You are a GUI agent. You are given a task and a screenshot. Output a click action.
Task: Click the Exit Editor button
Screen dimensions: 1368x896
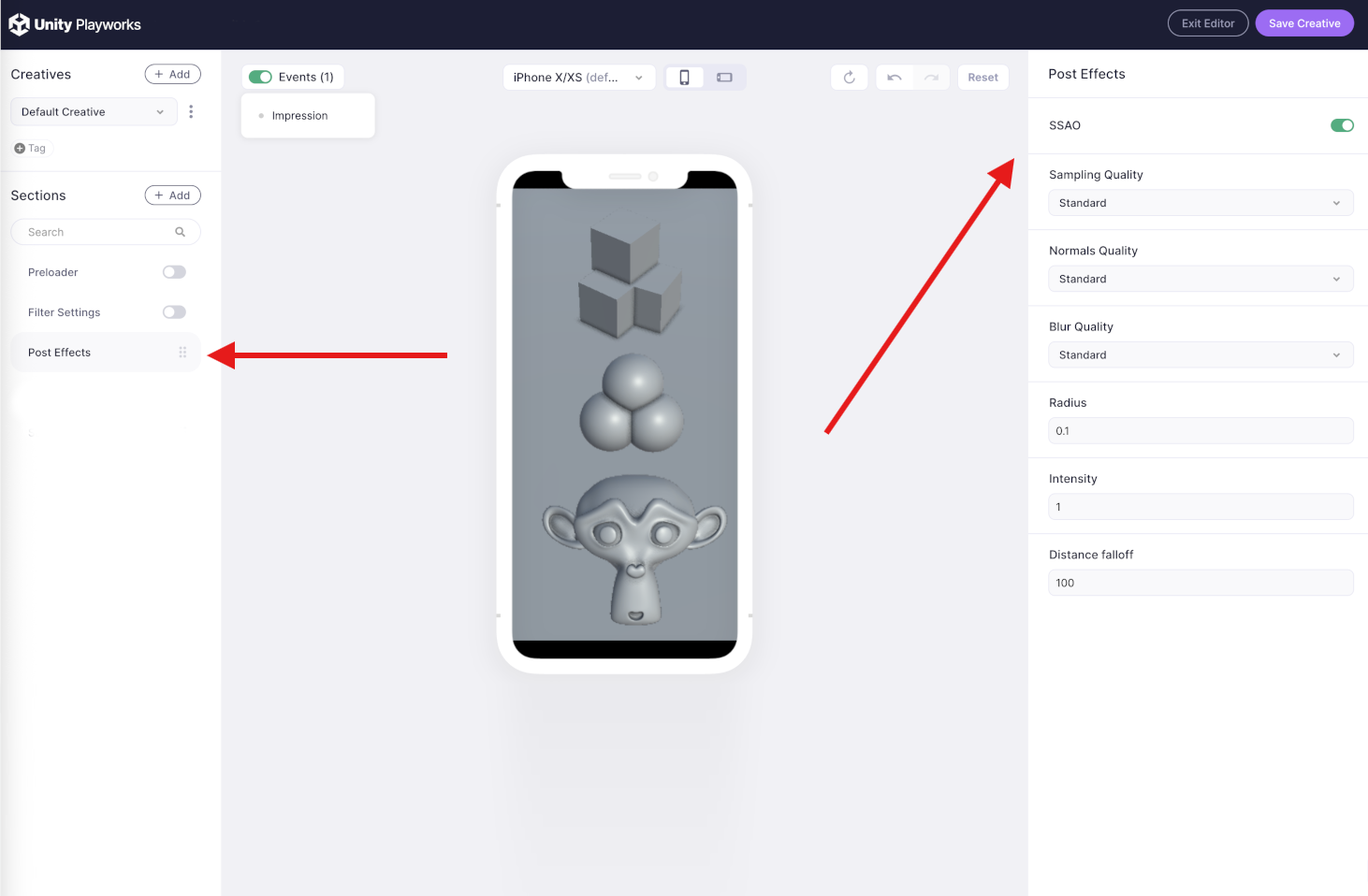[1207, 23]
